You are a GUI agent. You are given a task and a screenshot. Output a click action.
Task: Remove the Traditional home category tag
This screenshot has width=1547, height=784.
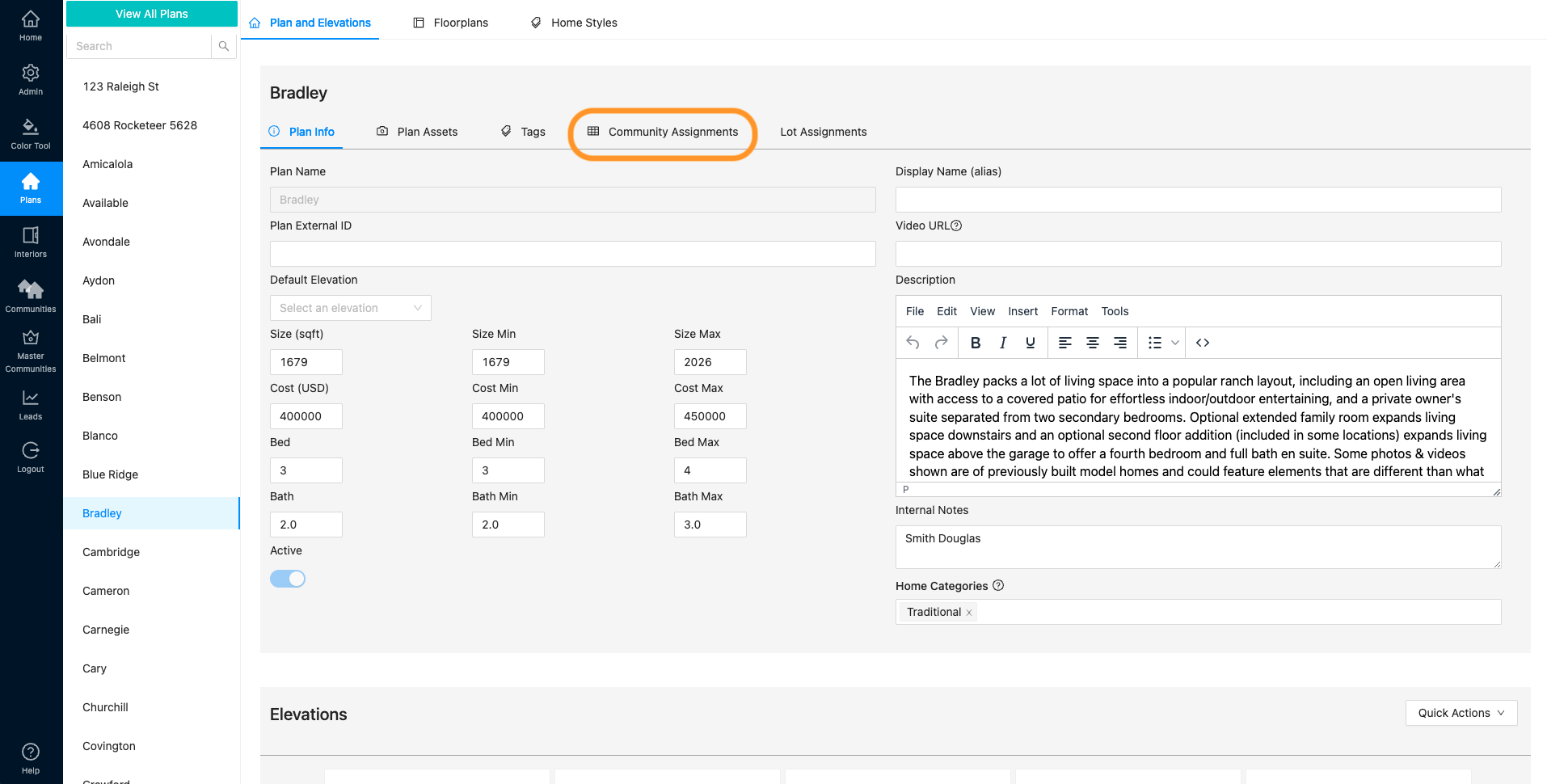[969, 613]
